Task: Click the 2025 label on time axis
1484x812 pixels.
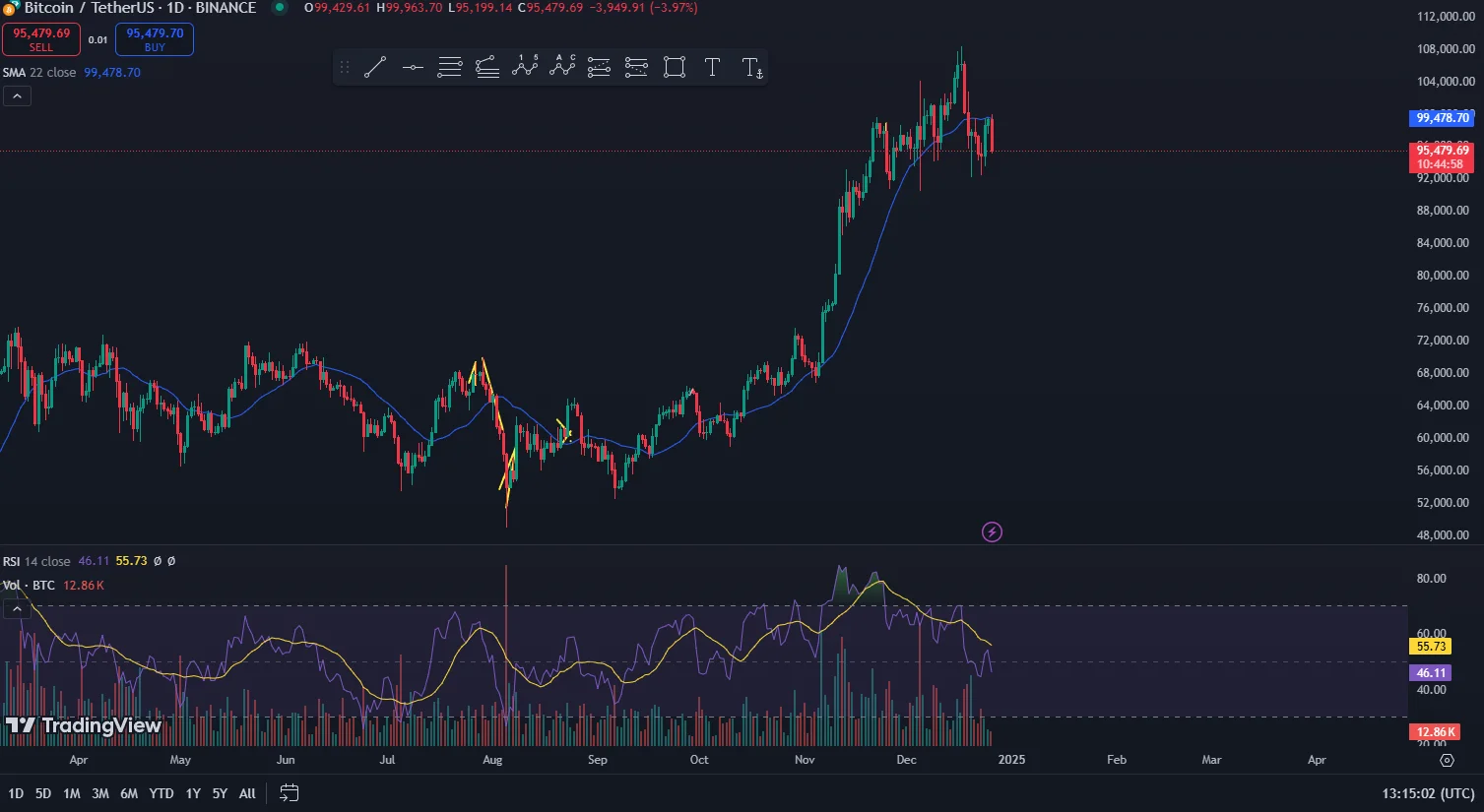Action: (x=1011, y=760)
